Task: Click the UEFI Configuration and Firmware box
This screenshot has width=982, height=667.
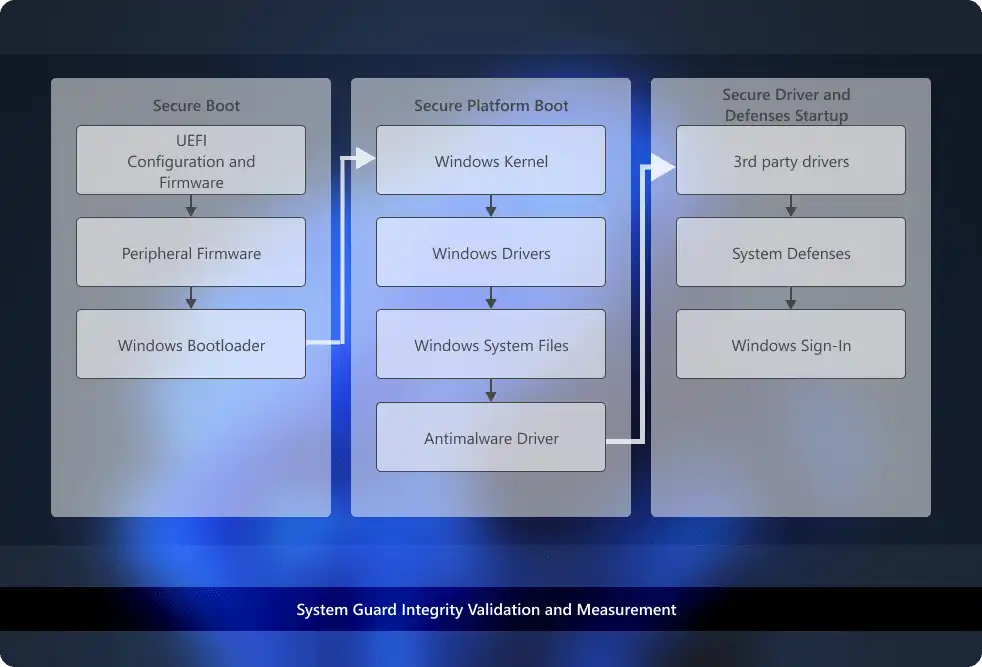Action: (191, 160)
